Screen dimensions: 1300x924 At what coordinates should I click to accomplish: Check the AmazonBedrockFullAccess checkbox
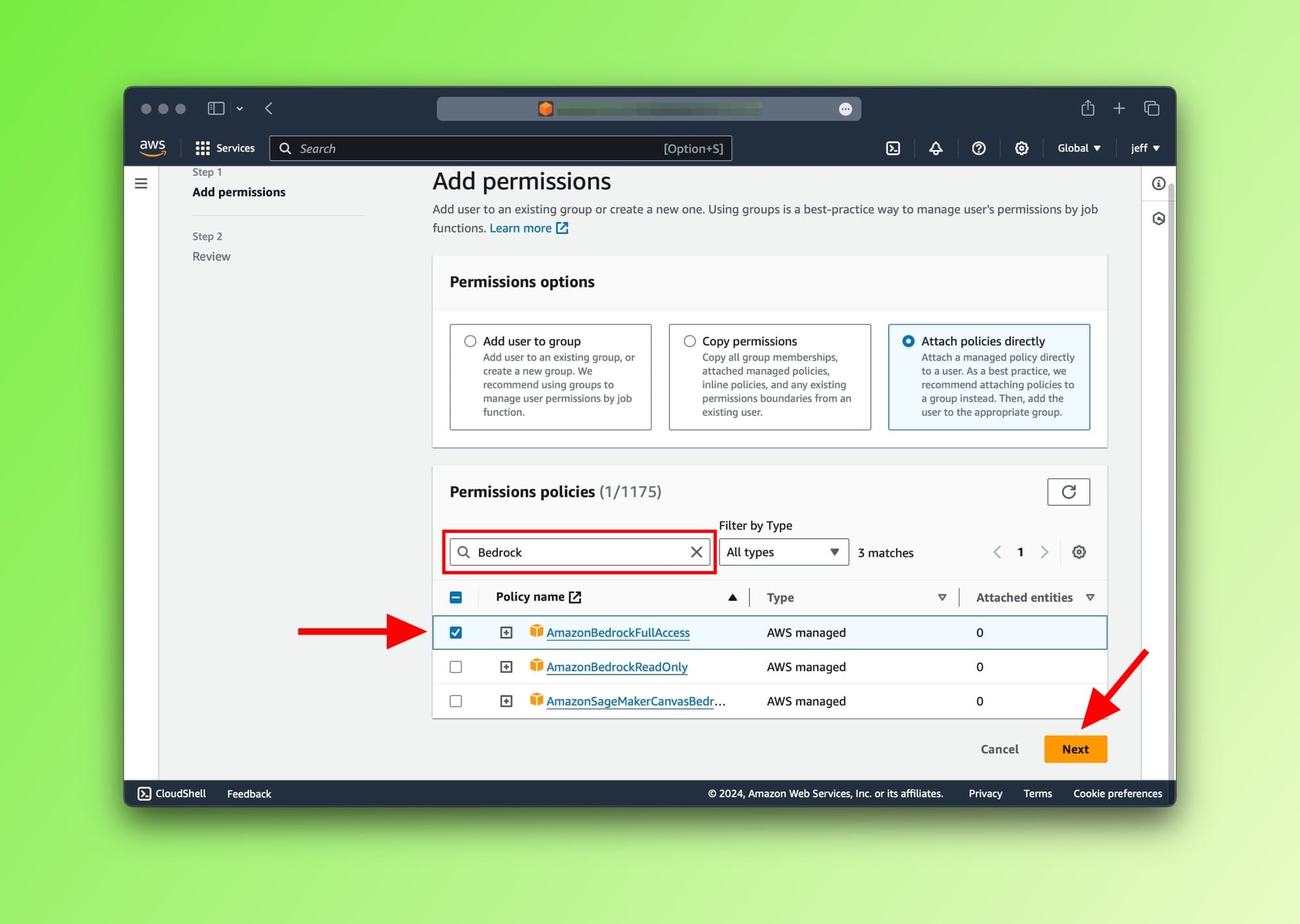tap(457, 632)
